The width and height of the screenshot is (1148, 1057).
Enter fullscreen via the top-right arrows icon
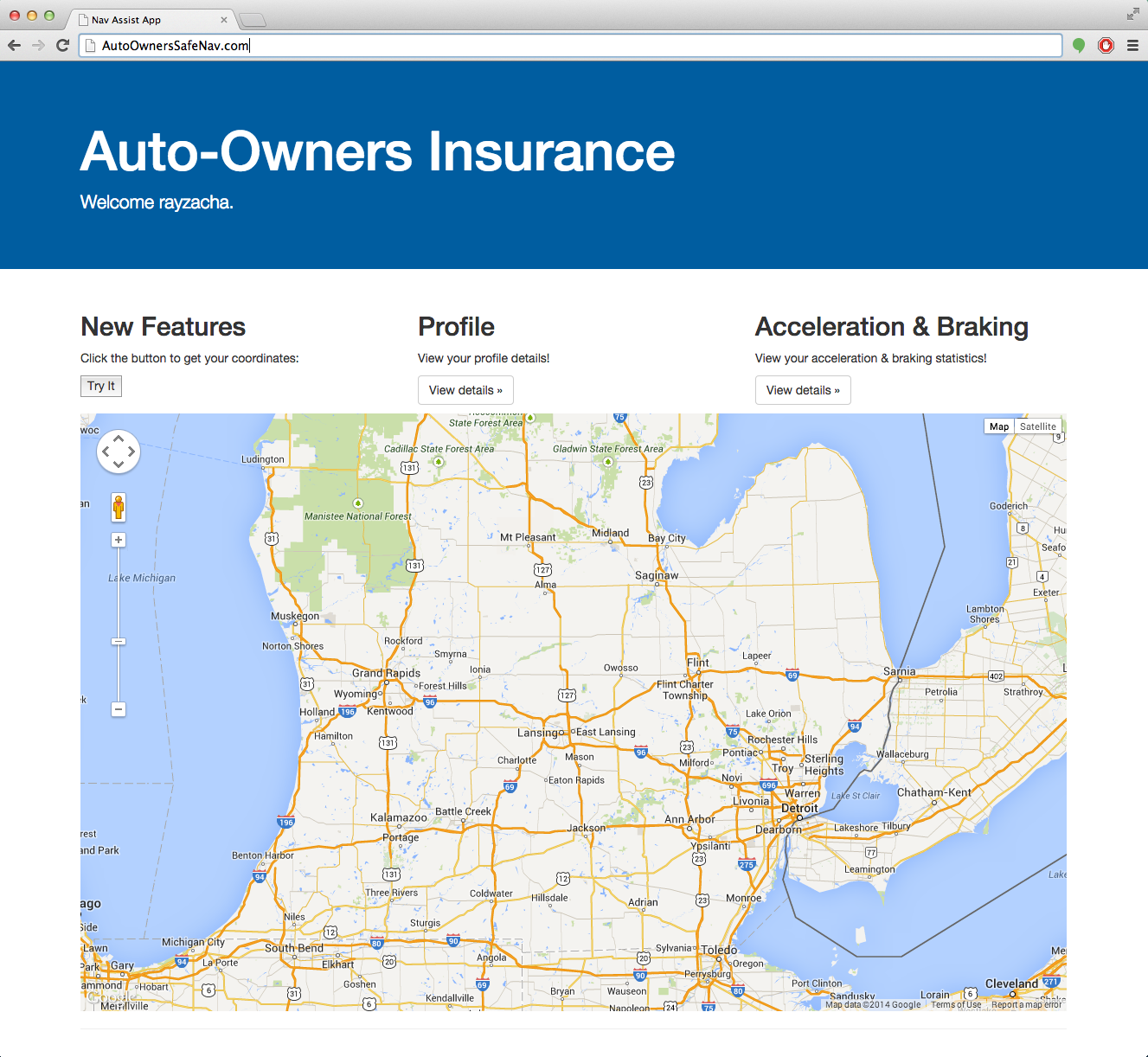pos(1132,14)
